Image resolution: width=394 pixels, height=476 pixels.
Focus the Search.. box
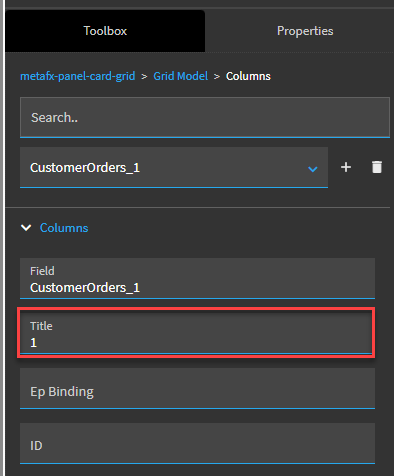click(x=205, y=117)
